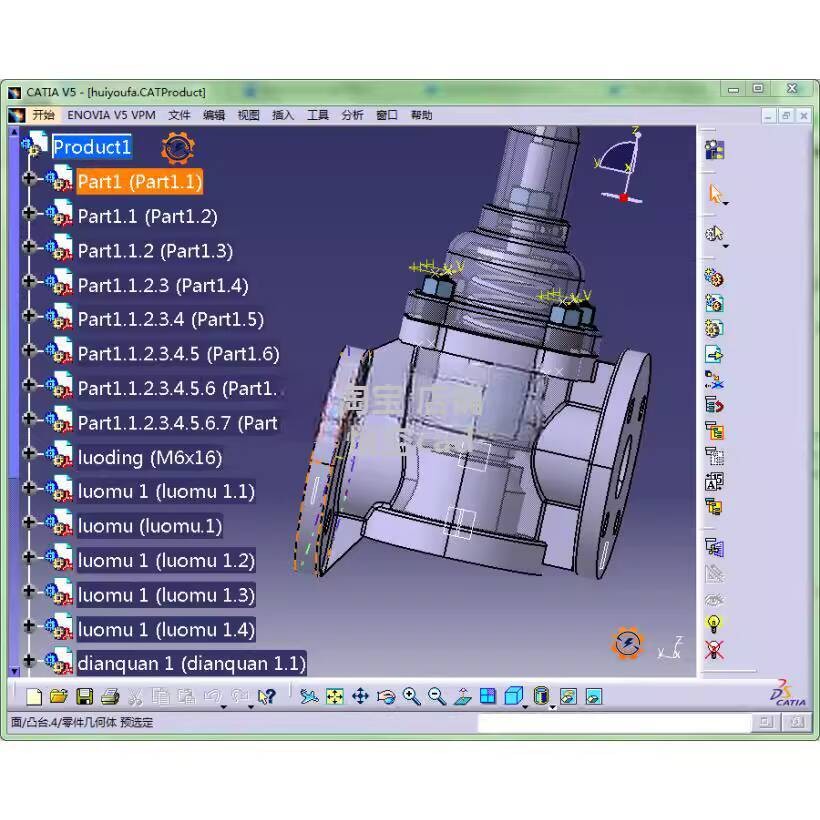Create a multi-view layout

(x=487, y=697)
